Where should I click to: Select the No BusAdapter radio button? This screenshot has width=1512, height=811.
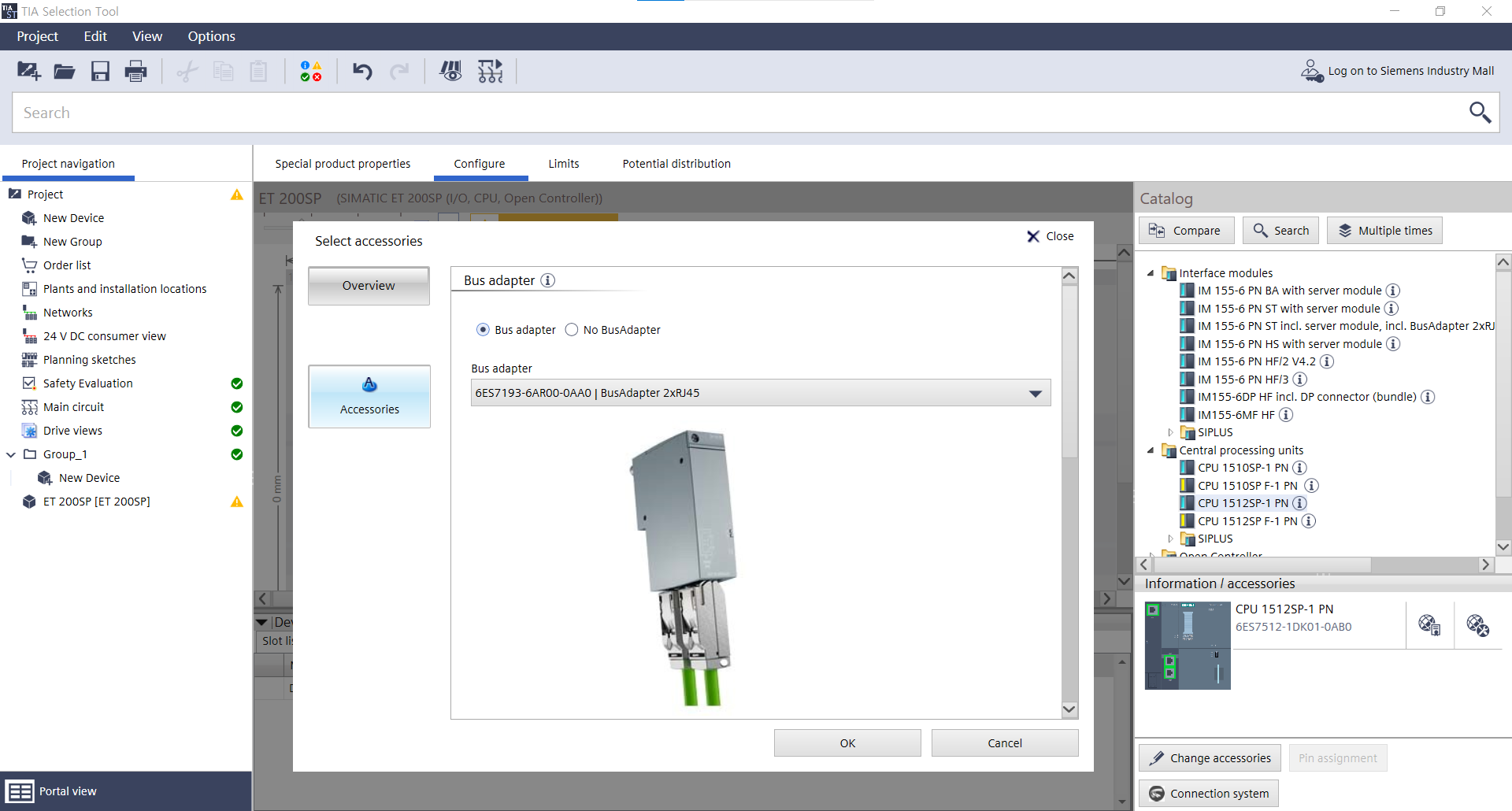click(x=572, y=330)
